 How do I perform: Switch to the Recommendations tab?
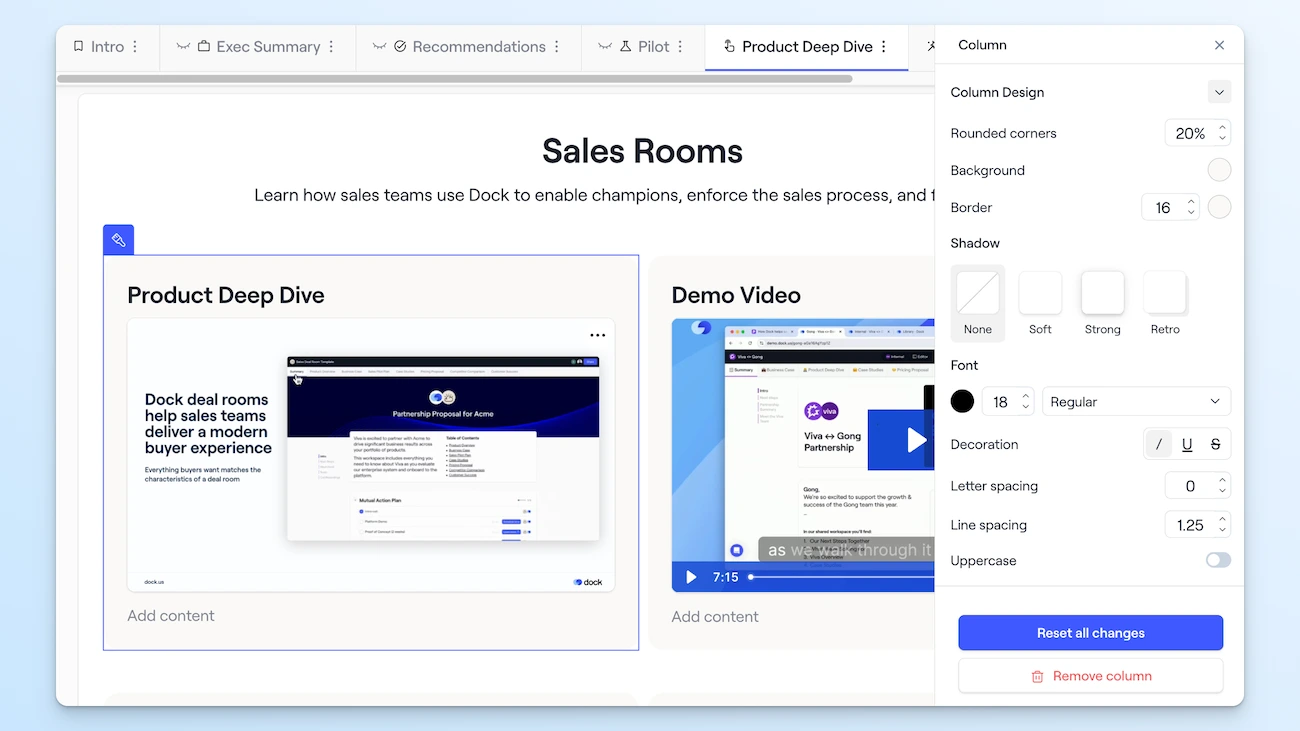[479, 47]
